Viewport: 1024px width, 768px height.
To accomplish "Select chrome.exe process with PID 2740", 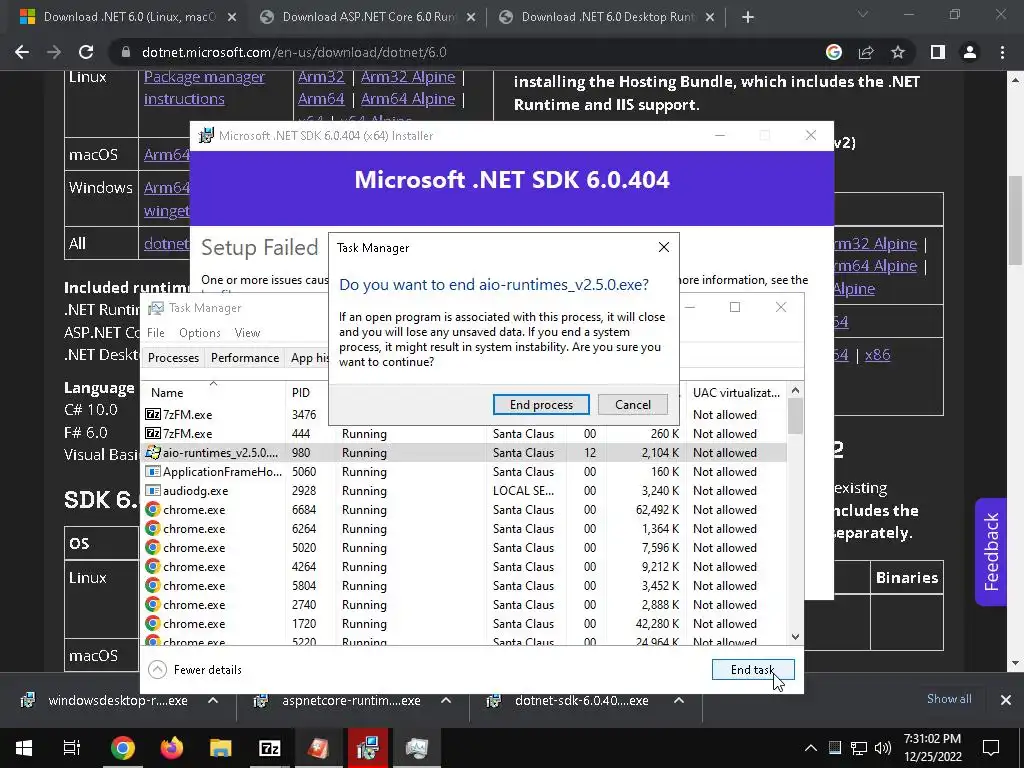I will [464, 604].
